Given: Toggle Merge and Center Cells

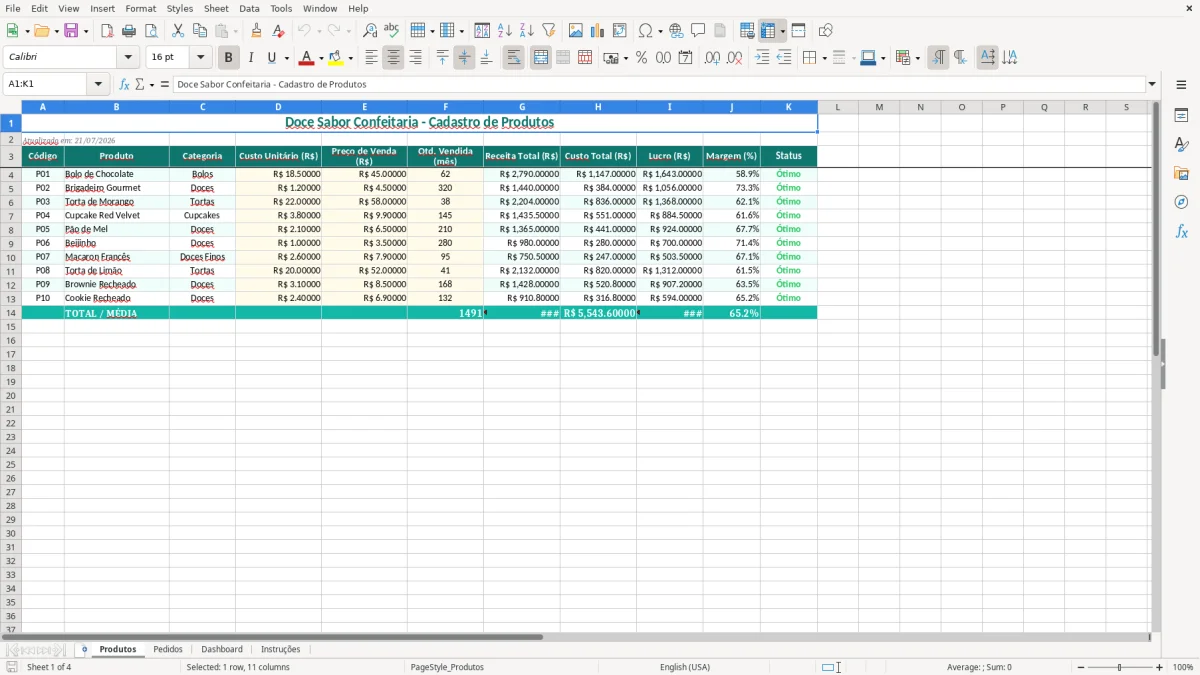Looking at the screenshot, I should 541,58.
